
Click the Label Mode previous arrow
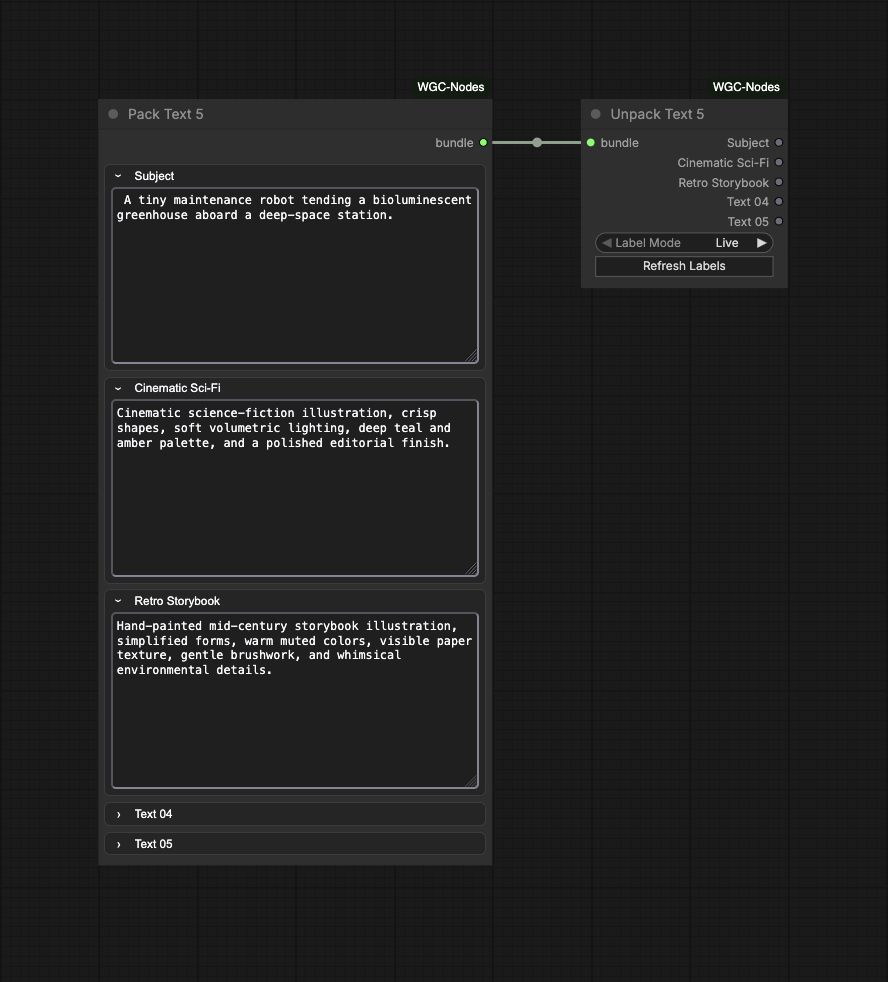(x=606, y=243)
